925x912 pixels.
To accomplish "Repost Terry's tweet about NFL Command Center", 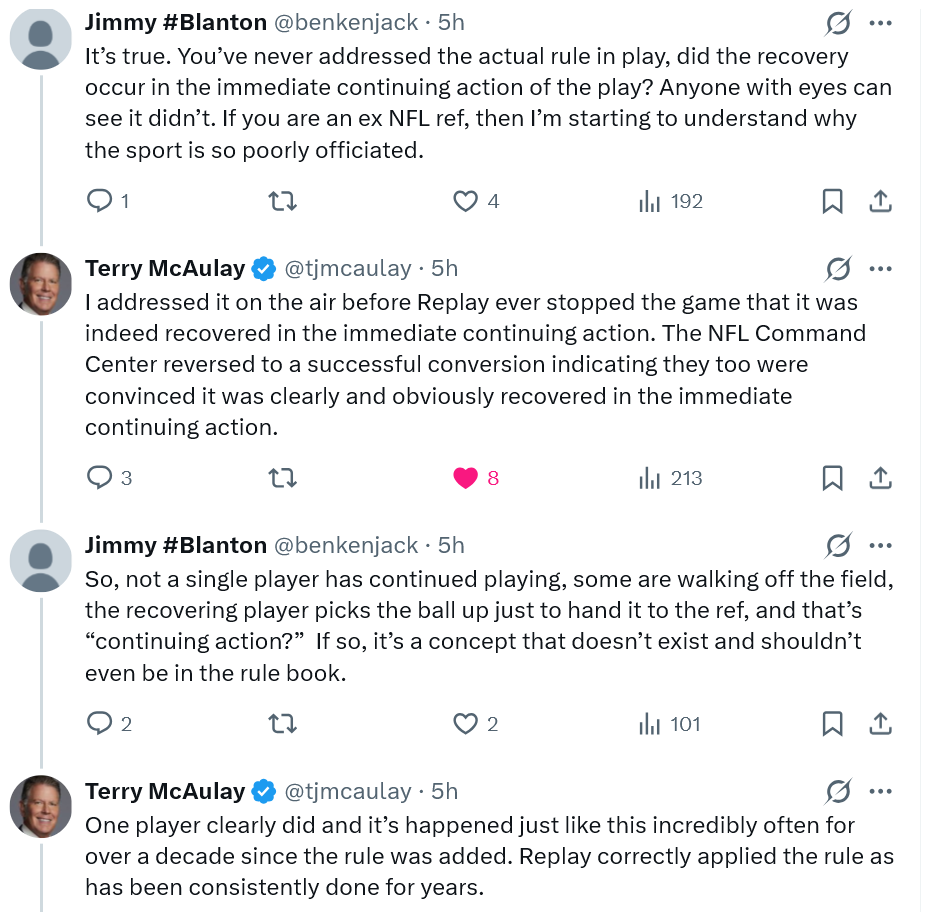I will 283,479.
